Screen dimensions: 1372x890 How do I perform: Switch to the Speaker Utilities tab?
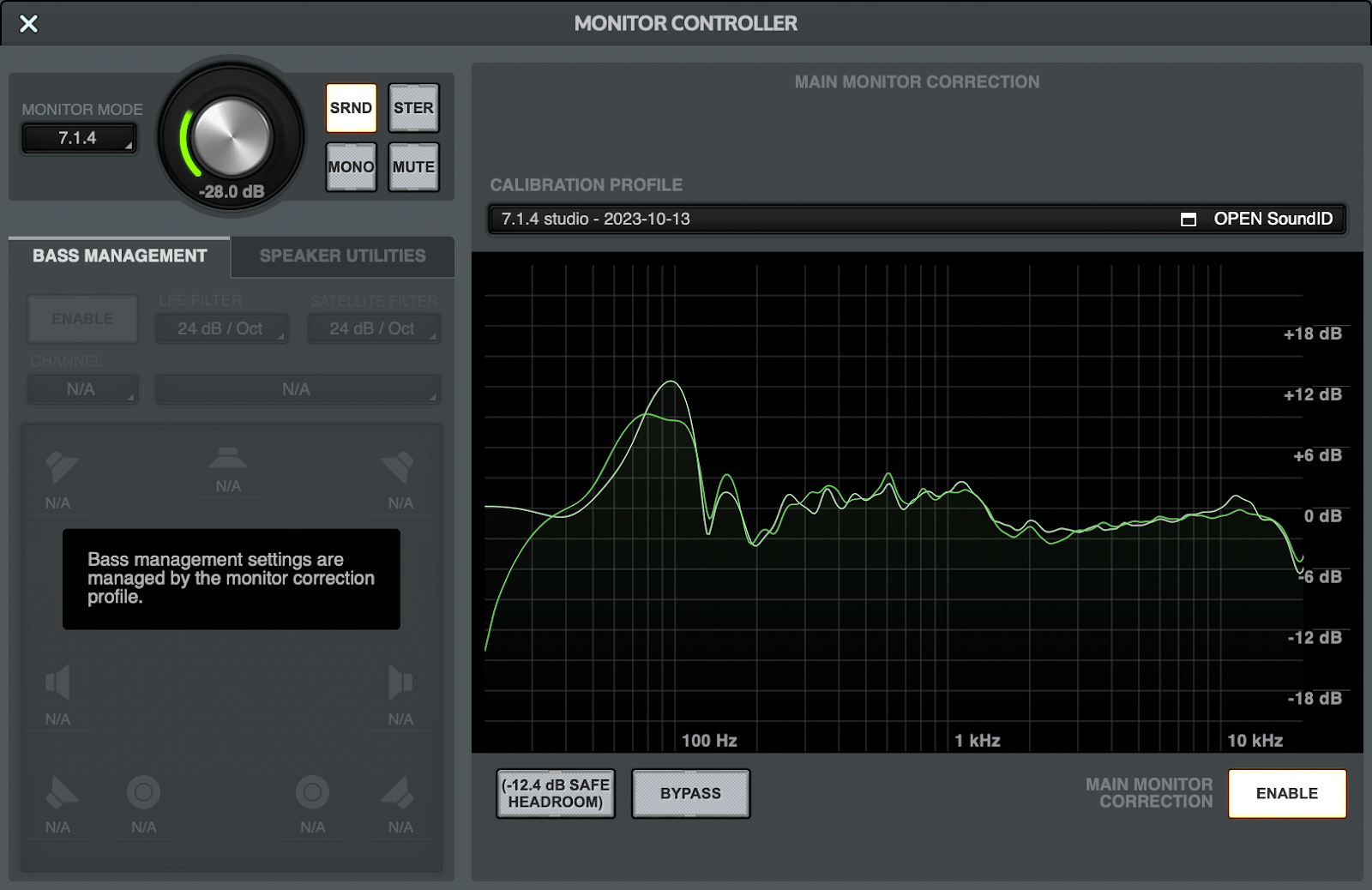point(340,256)
